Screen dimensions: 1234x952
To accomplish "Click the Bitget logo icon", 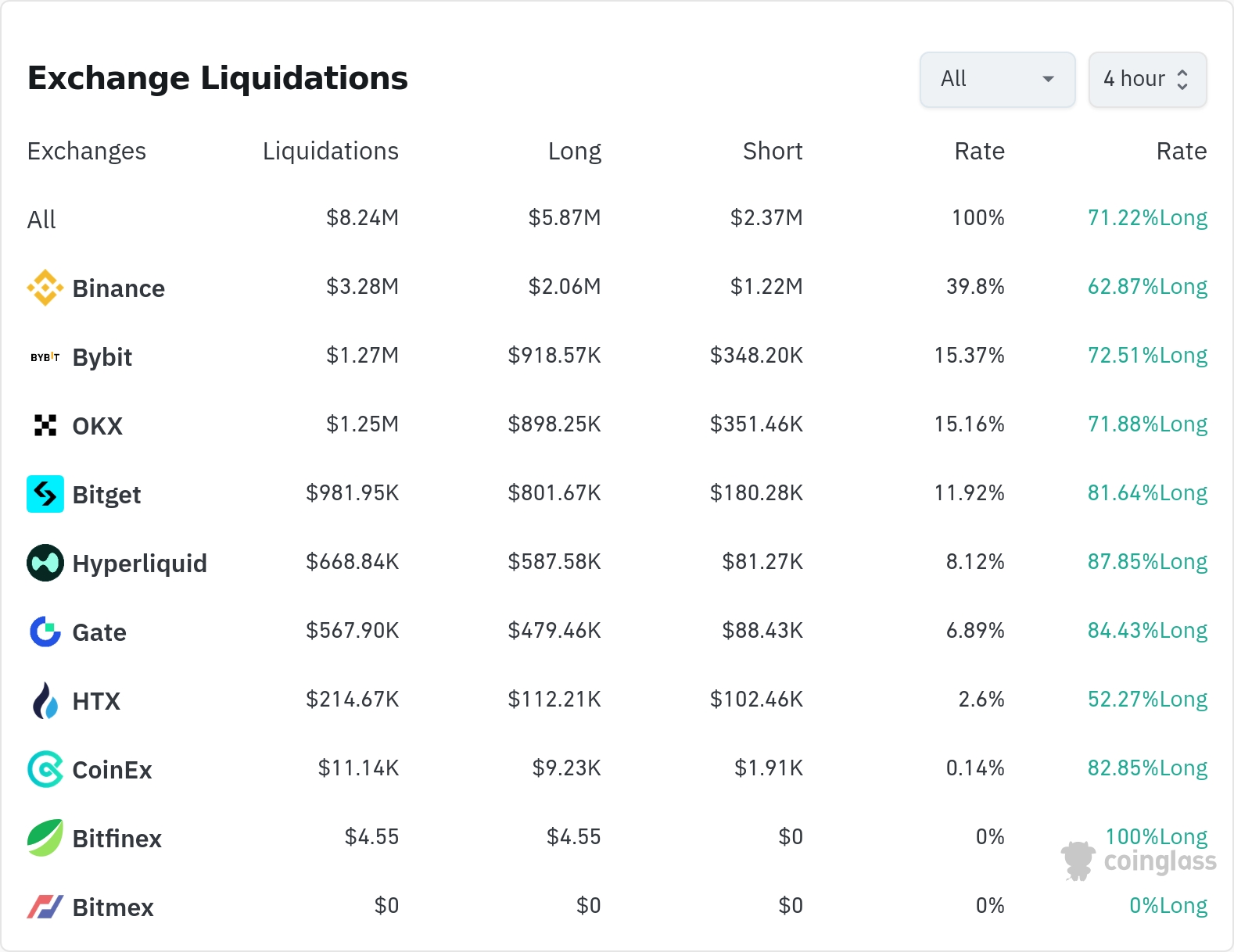I will 45,494.
